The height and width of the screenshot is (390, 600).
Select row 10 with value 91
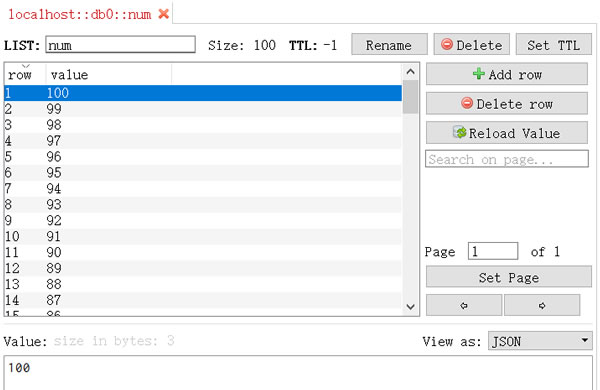coord(203,237)
